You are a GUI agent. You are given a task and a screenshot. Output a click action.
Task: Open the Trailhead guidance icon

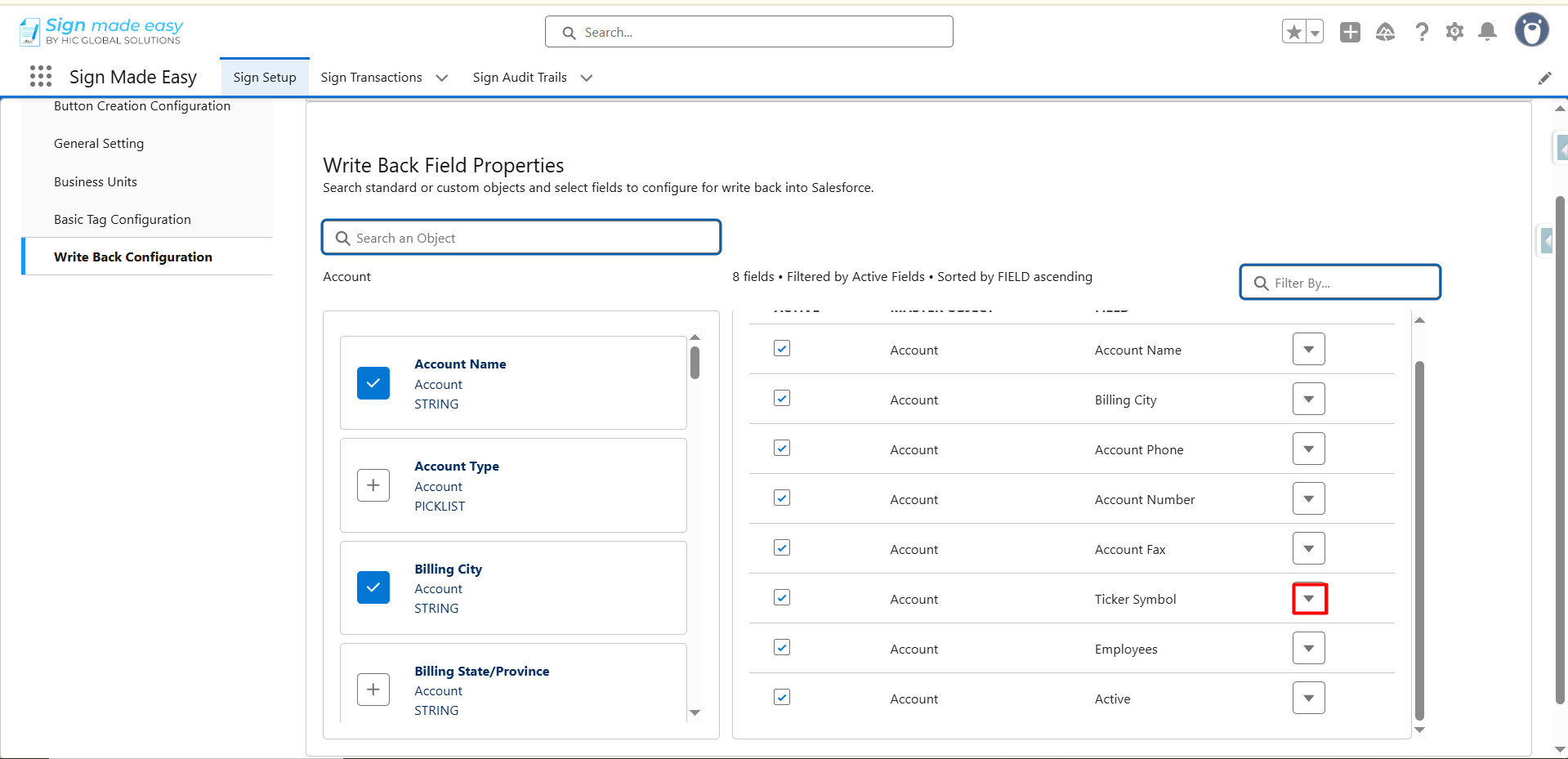pyautogui.click(x=1385, y=32)
